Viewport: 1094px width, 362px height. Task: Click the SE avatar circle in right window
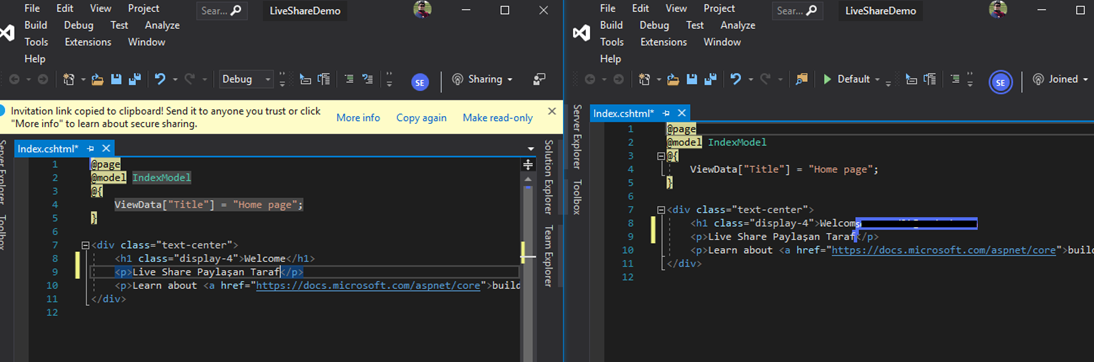pyautogui.click(x=1001, y=82)
